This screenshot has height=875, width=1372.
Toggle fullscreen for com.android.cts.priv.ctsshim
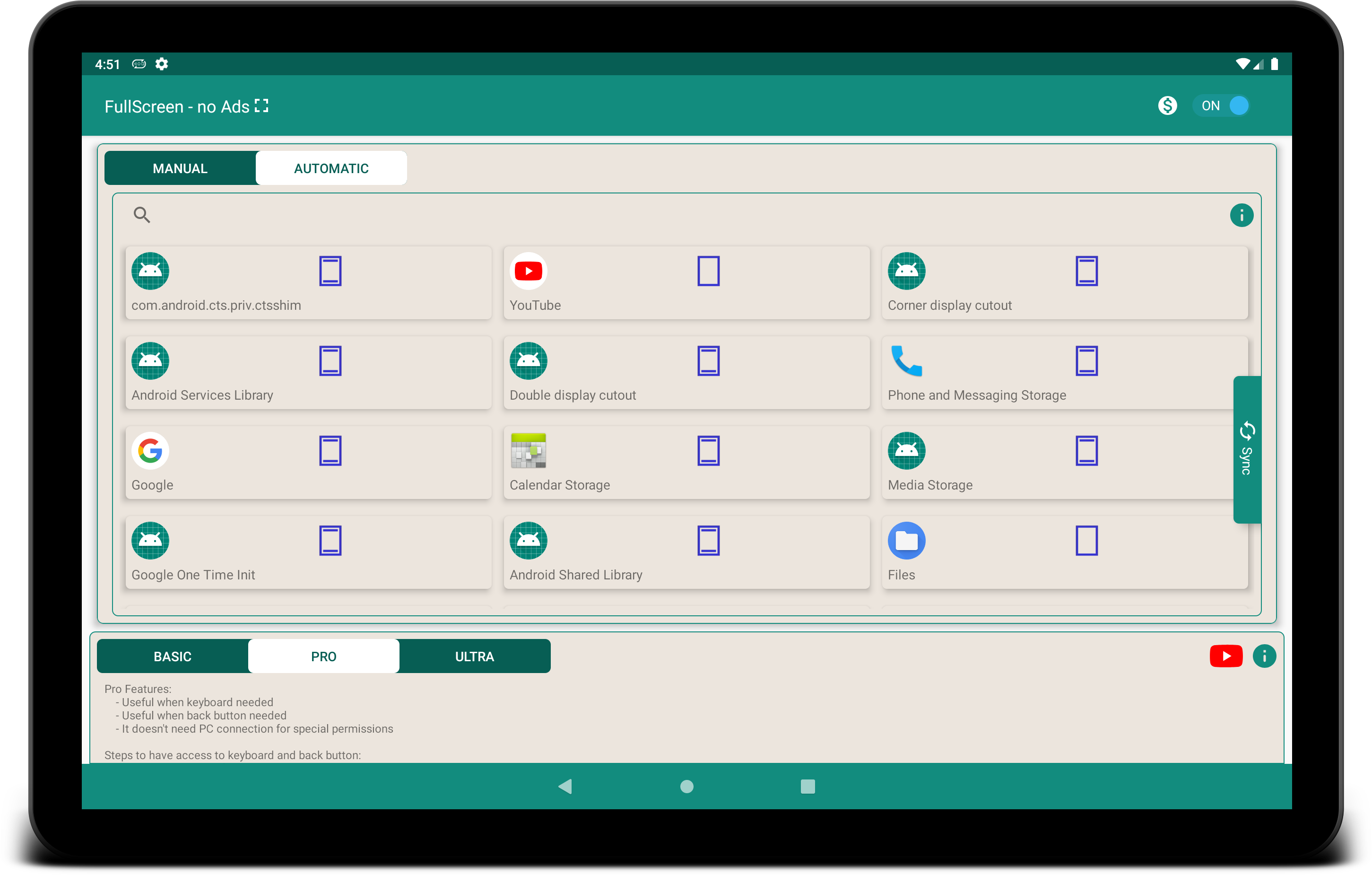click(x=330, y=271)
